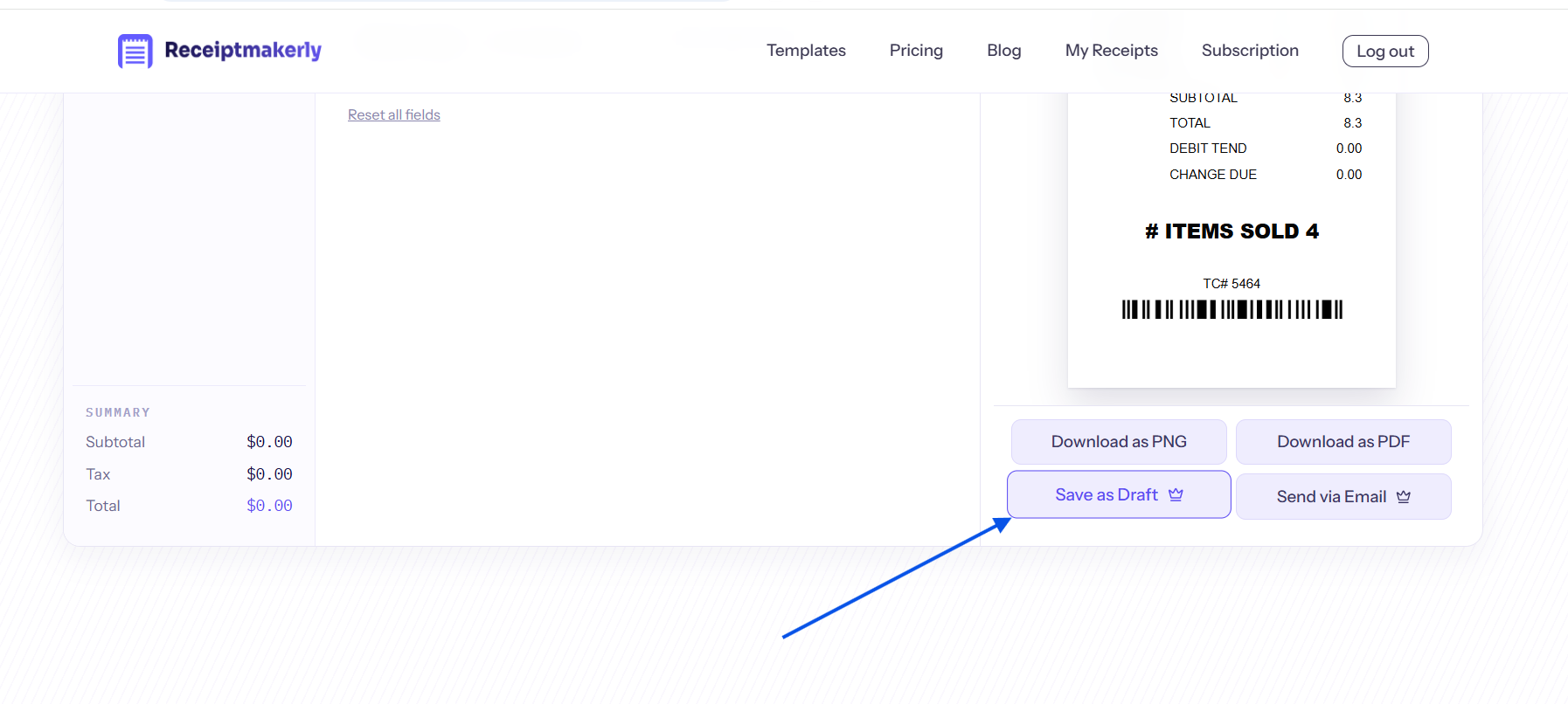Screen dimensions: 1568x704
Task: Click the 'Total' label in the summary
Action: [103, 506]
